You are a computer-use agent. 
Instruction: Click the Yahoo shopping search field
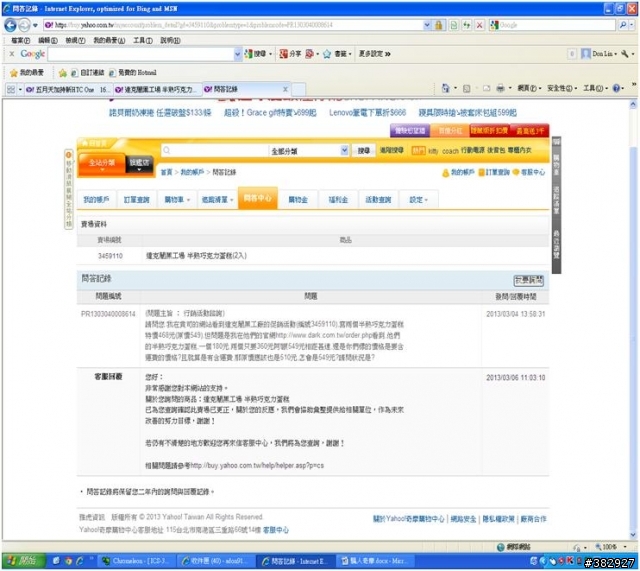pos(215,151)
